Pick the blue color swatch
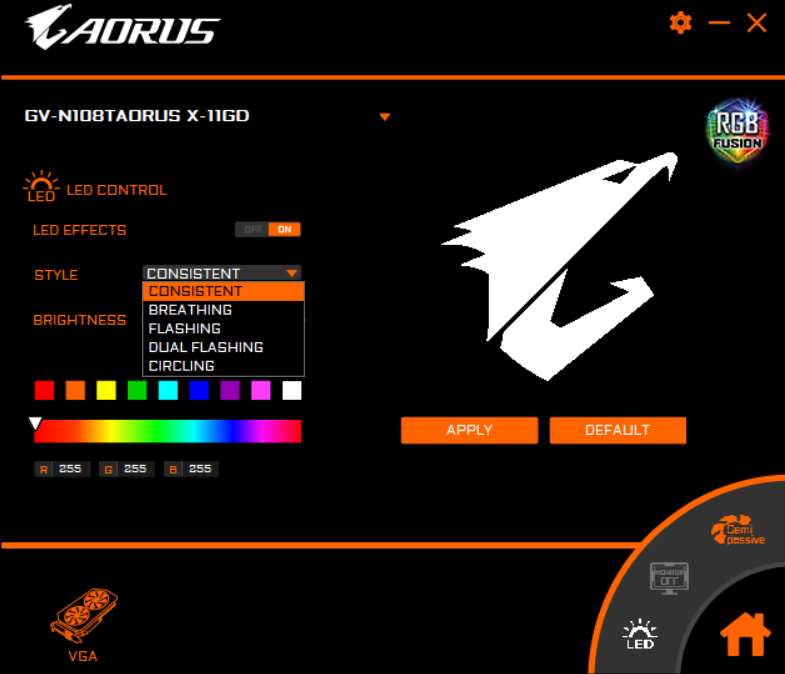This screenshot has height=674, width=785. pos(199,391)
